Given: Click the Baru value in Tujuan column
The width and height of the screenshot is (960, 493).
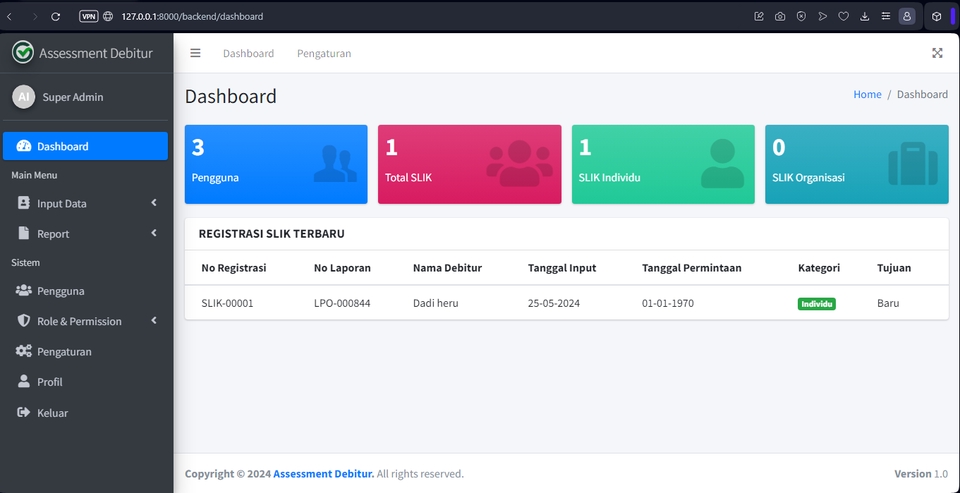Looking at the screenshot, I should coord(888,303).
